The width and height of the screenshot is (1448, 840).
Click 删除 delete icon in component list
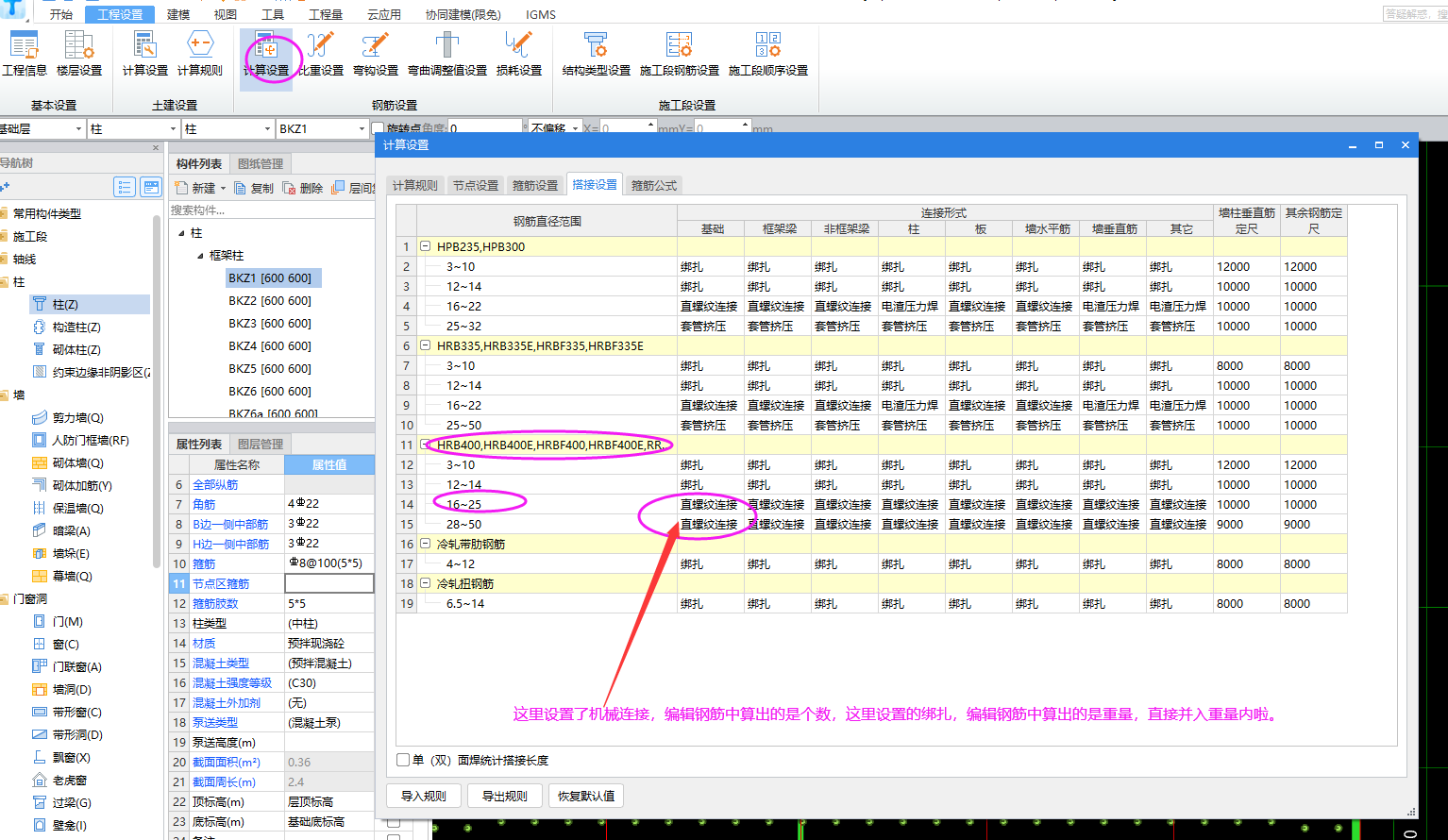click(290, 188)
